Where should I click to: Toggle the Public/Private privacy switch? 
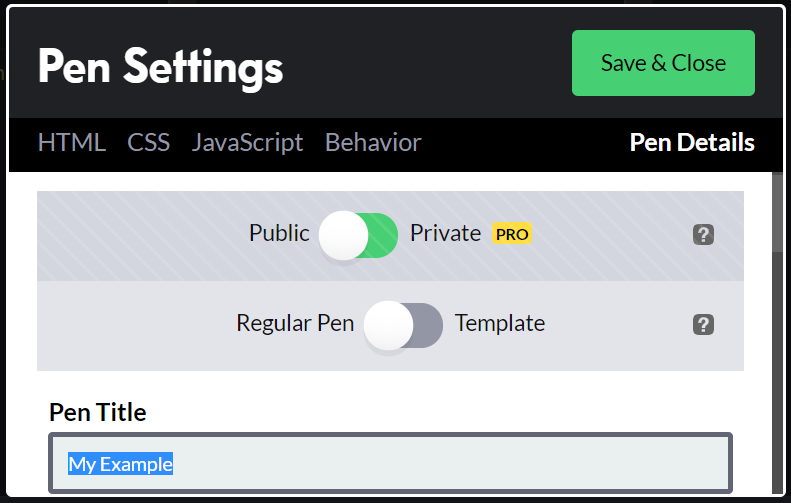point(358,235)
